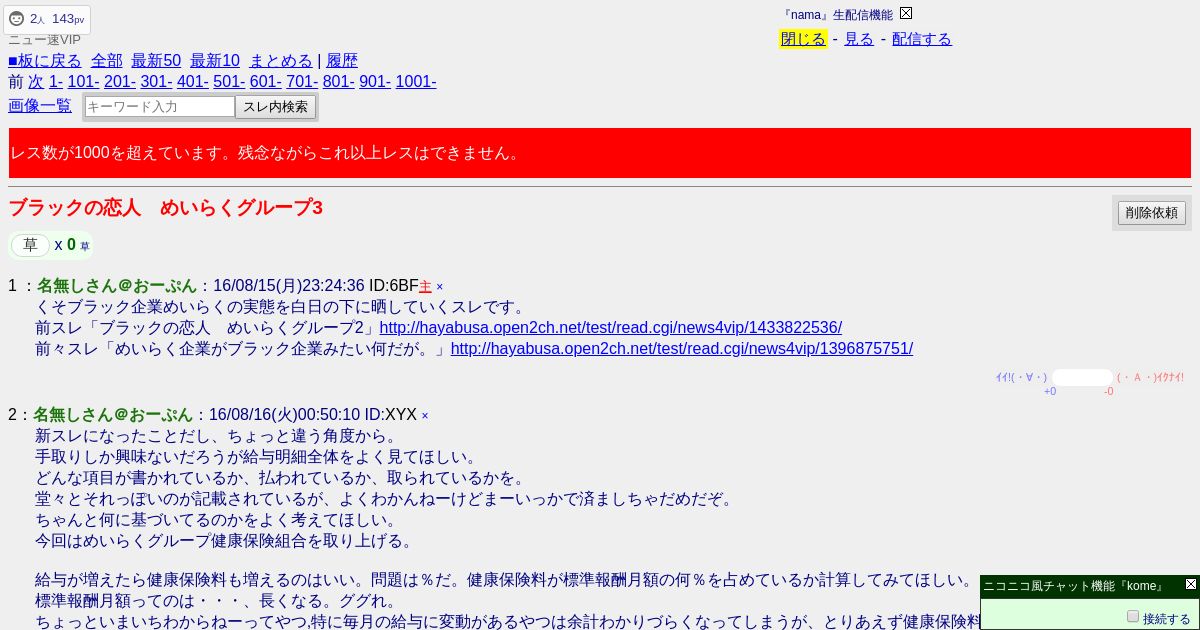
Task: Open the previous thread link ending 1433822536
Action: coord(611,328)
